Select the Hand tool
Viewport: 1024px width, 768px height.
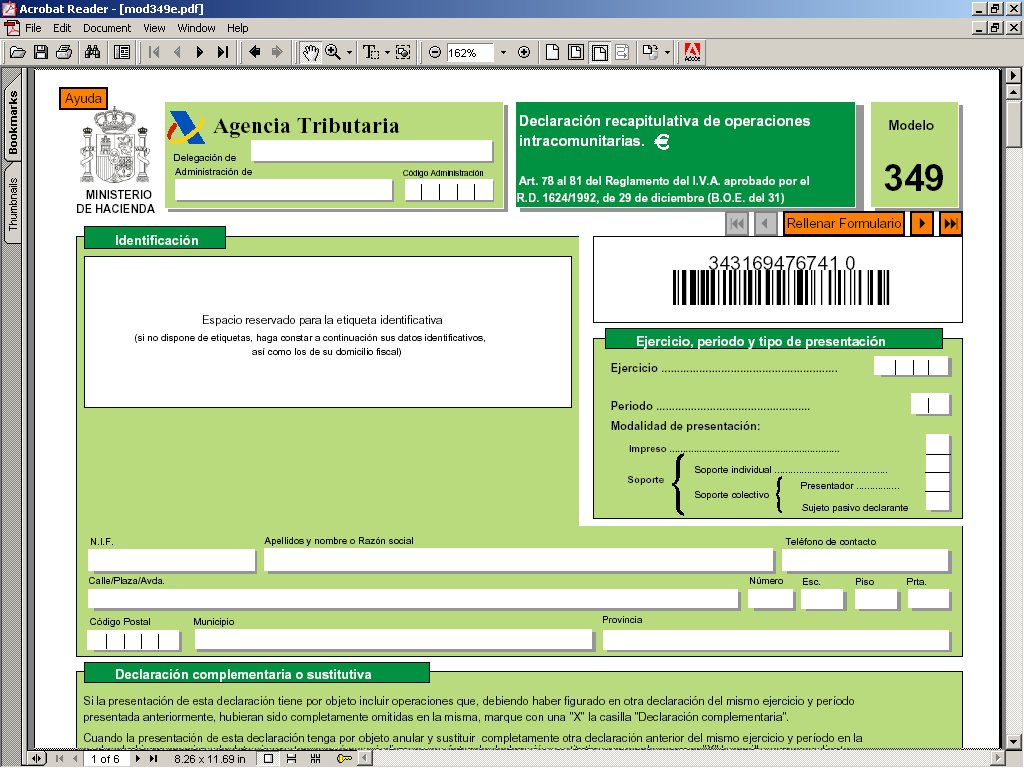pos(311,52)
